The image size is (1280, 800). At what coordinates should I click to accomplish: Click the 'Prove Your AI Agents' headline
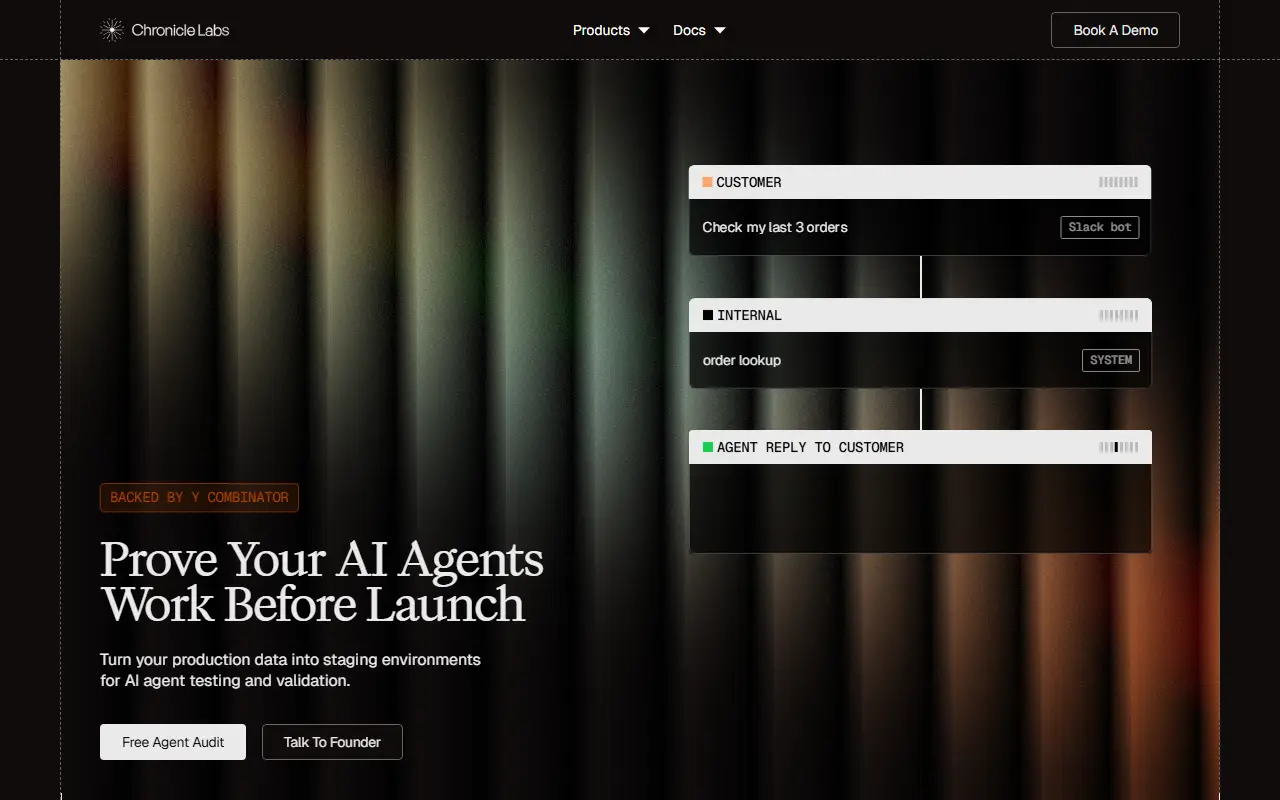click(x=322, y=559)
